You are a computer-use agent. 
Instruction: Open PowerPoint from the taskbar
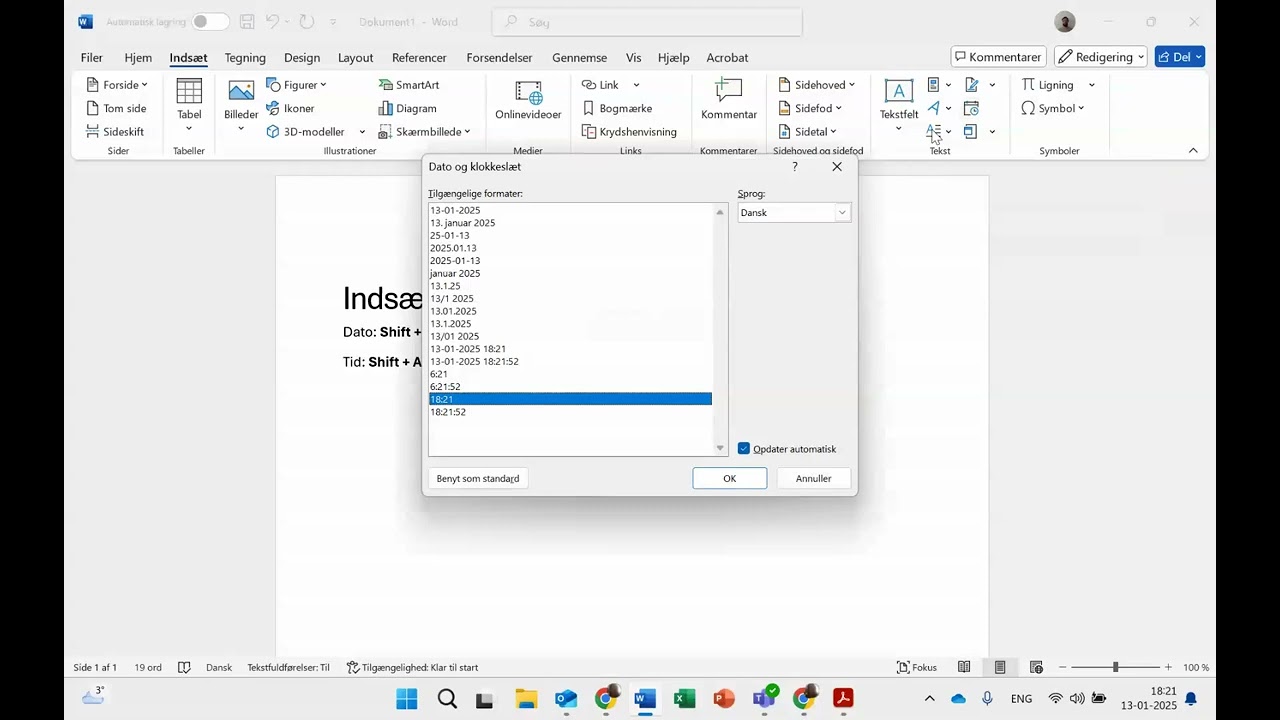(x=724, y=698)
